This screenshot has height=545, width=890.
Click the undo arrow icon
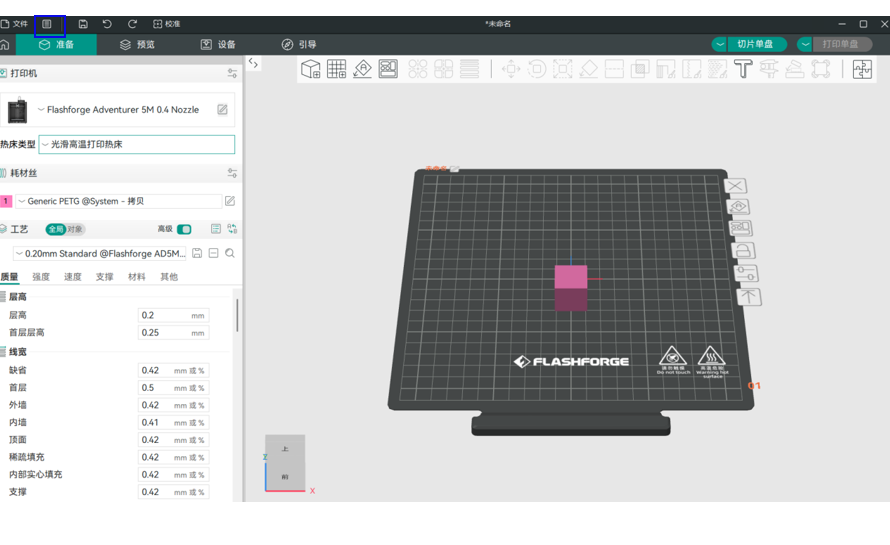point(108,23)
